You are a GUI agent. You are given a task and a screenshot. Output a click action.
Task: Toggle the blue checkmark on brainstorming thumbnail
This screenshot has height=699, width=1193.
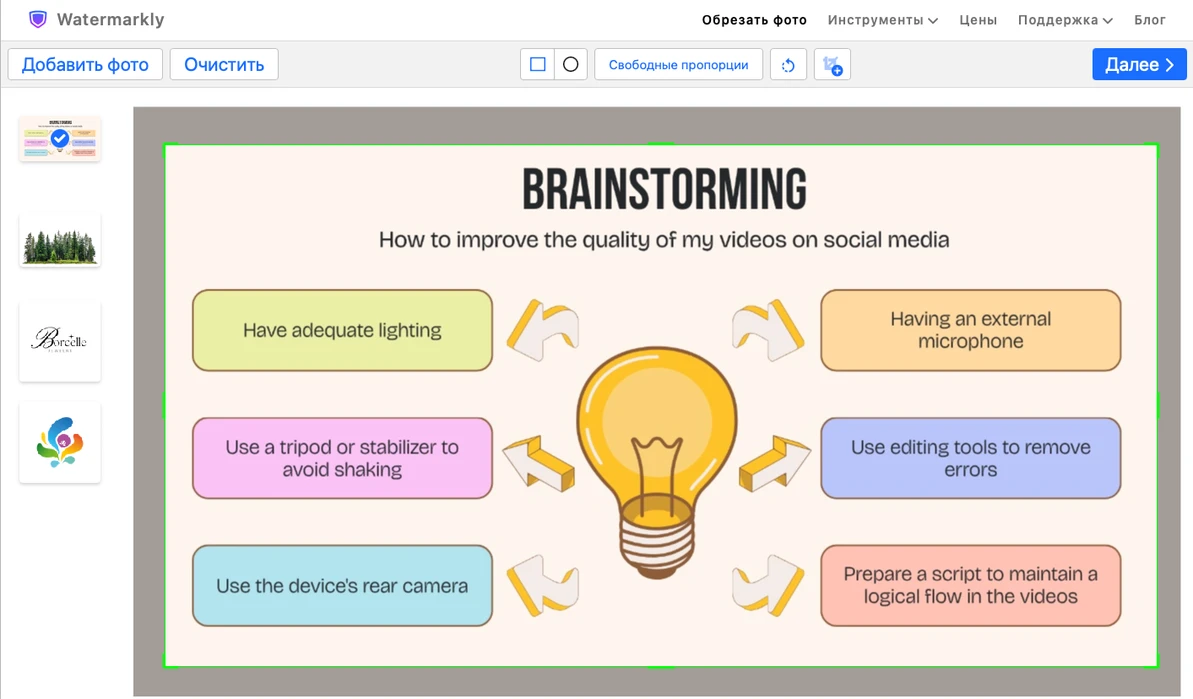pyautogui.click(x=59, y=138)
